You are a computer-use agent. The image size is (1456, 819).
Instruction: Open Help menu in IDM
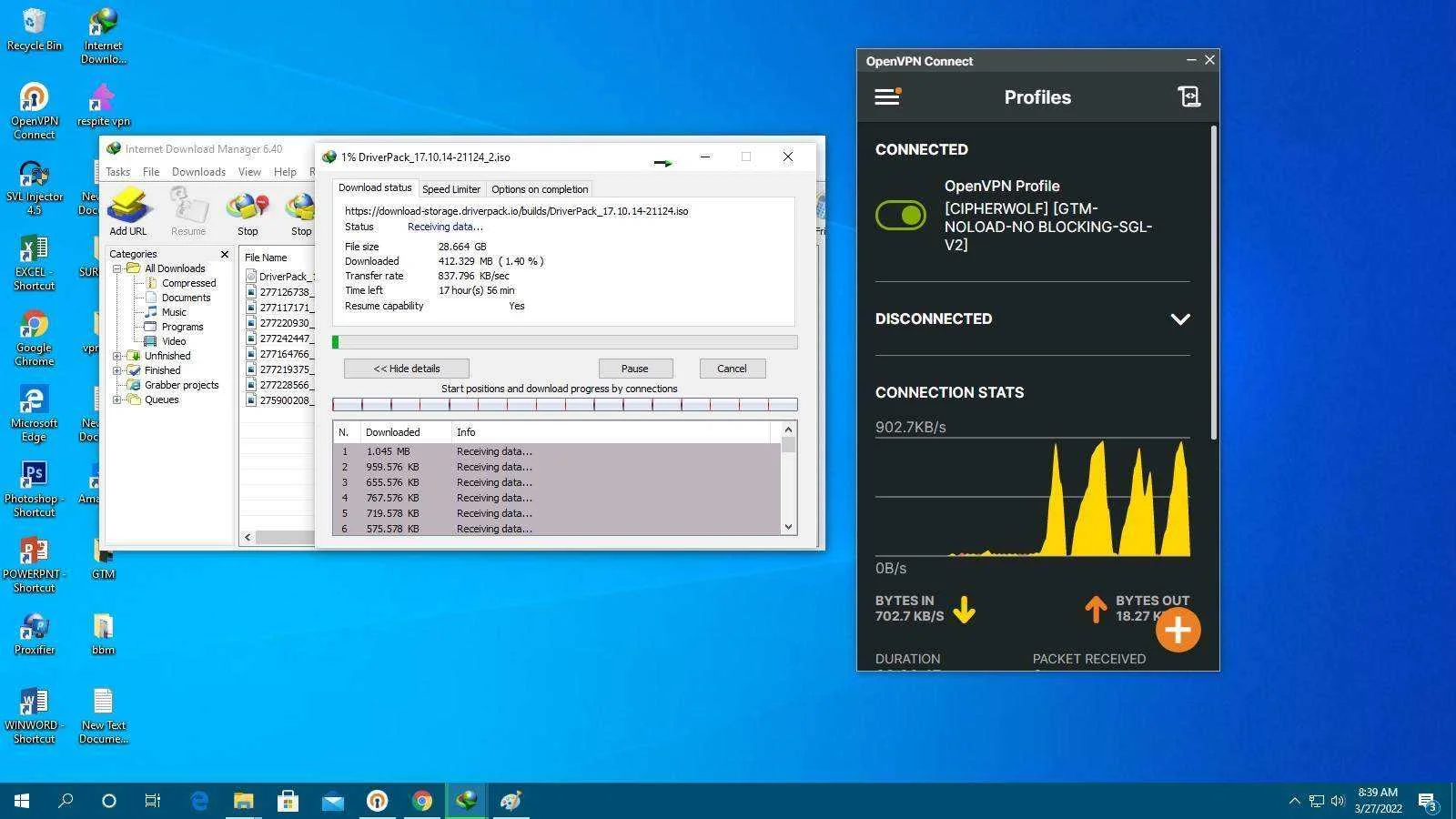click(x=285, y=172)
